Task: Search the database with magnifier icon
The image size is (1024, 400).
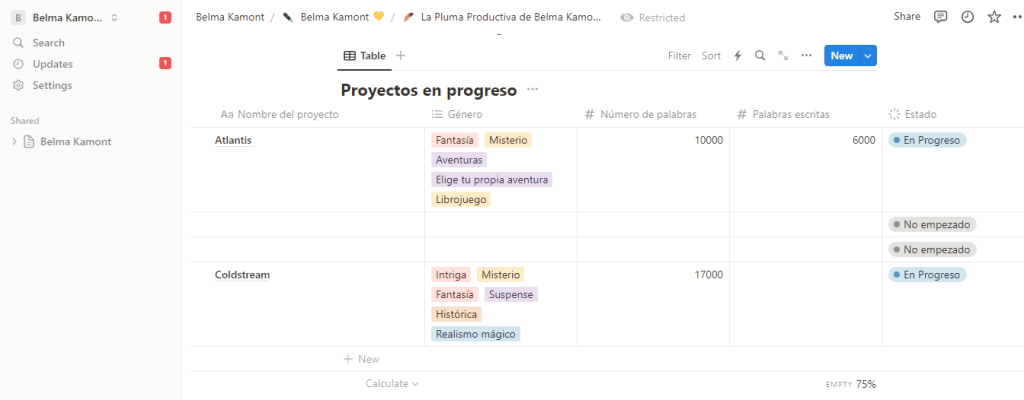Action: click(x=760, y=56)
